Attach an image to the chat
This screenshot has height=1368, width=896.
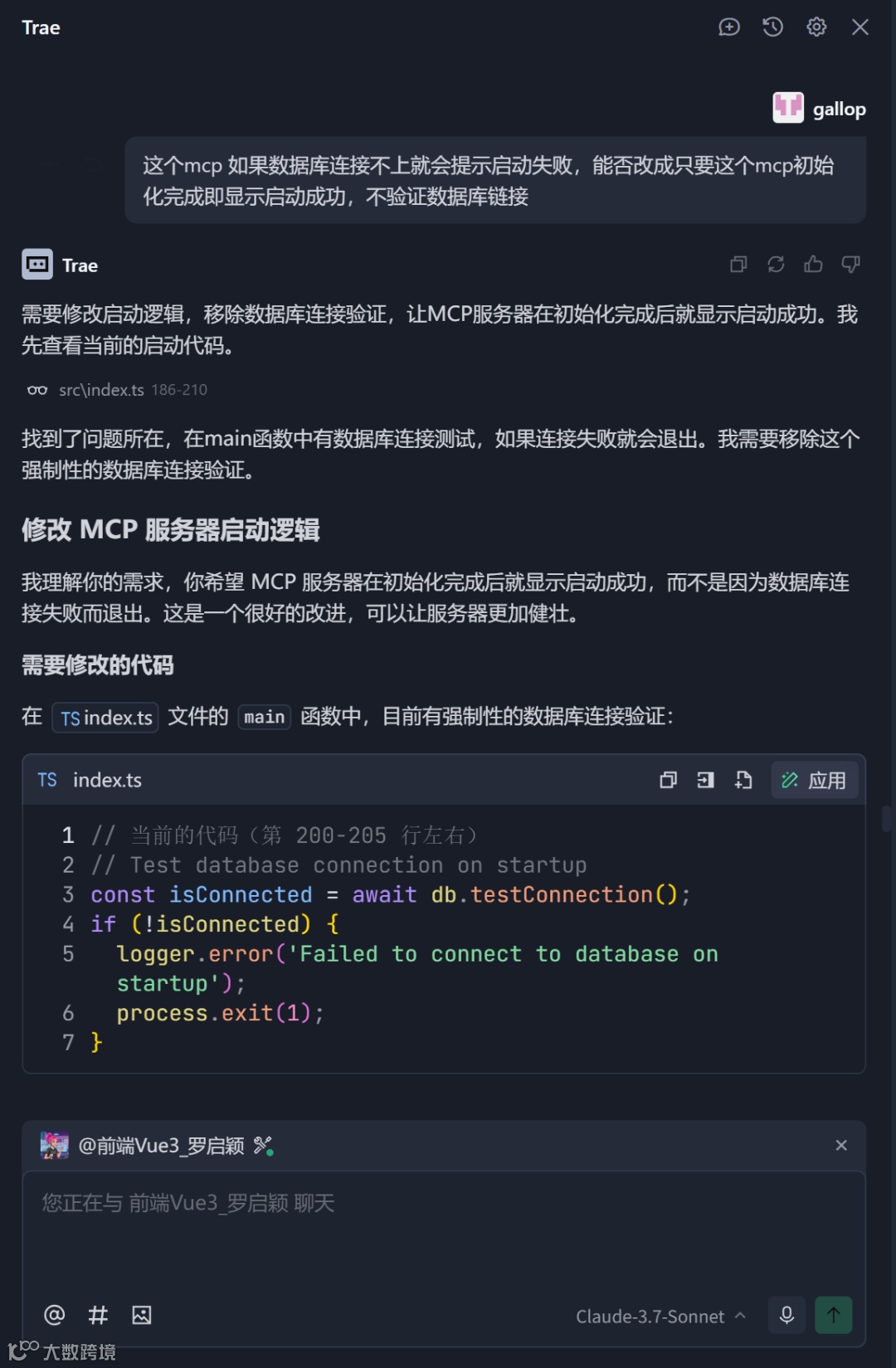pos(142,1315)
